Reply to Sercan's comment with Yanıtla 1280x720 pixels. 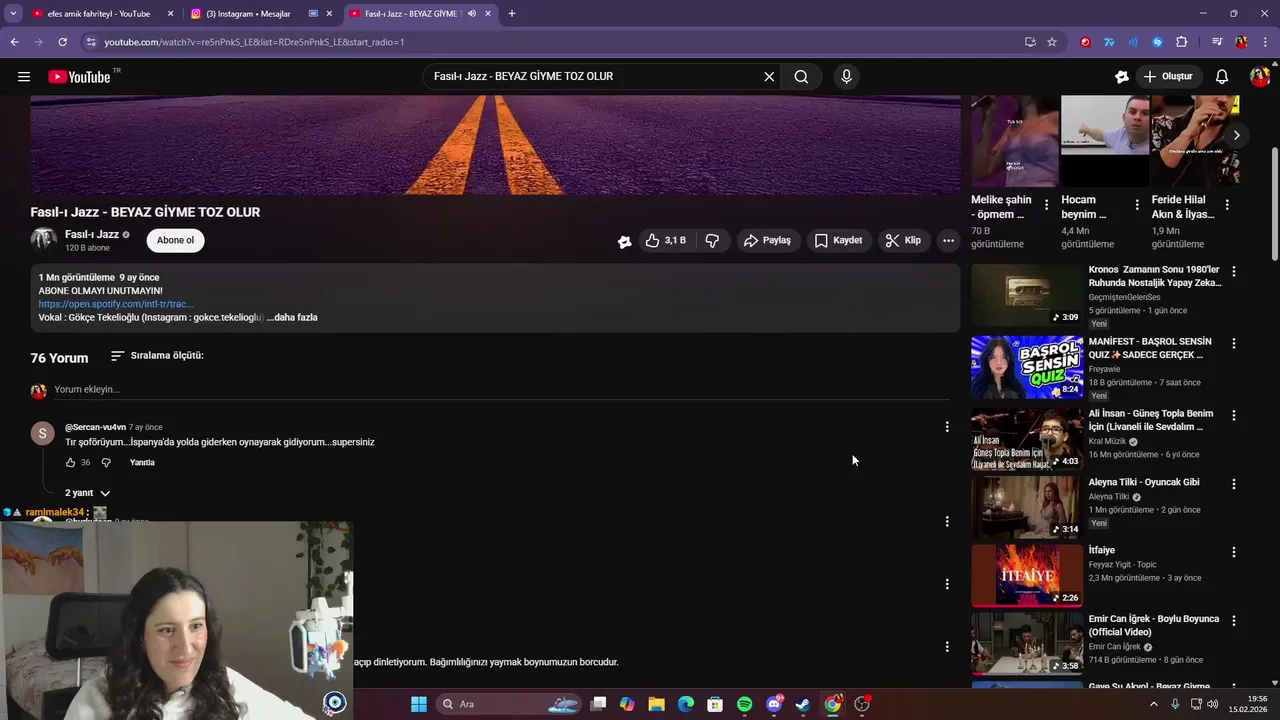pyautogui.click(x=142, y=462)
